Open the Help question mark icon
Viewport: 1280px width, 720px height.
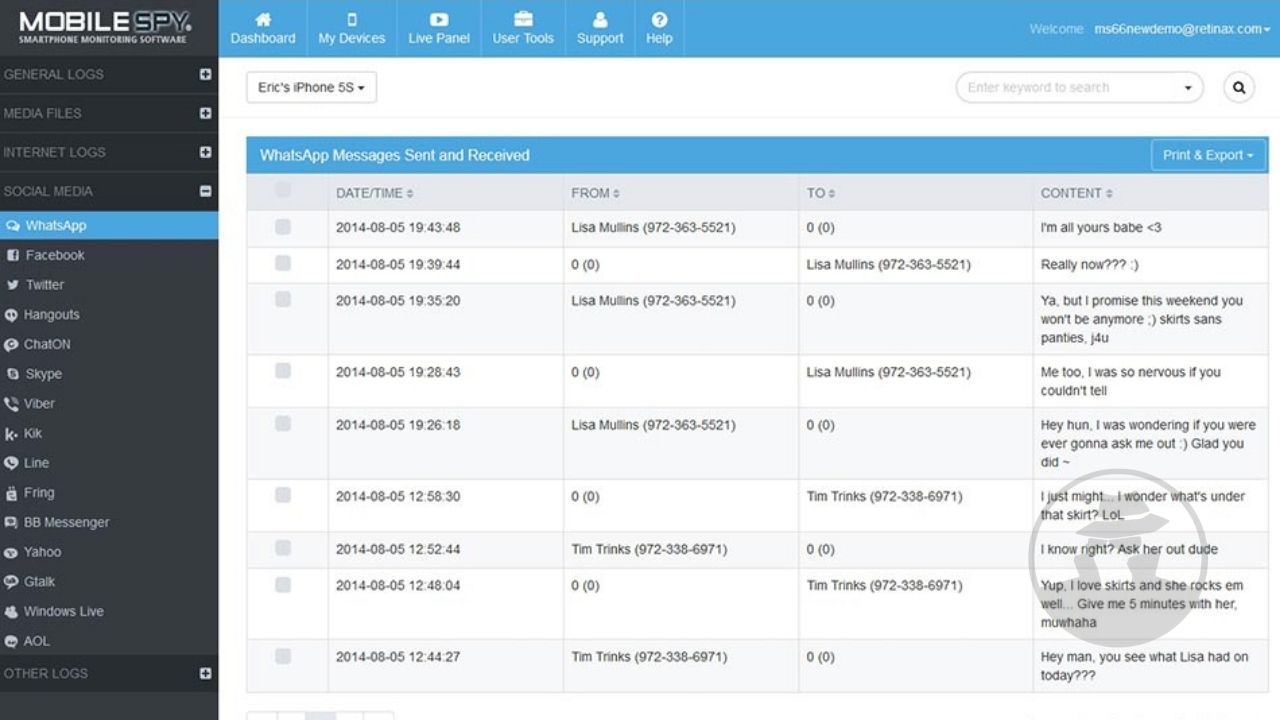point(659,19)
